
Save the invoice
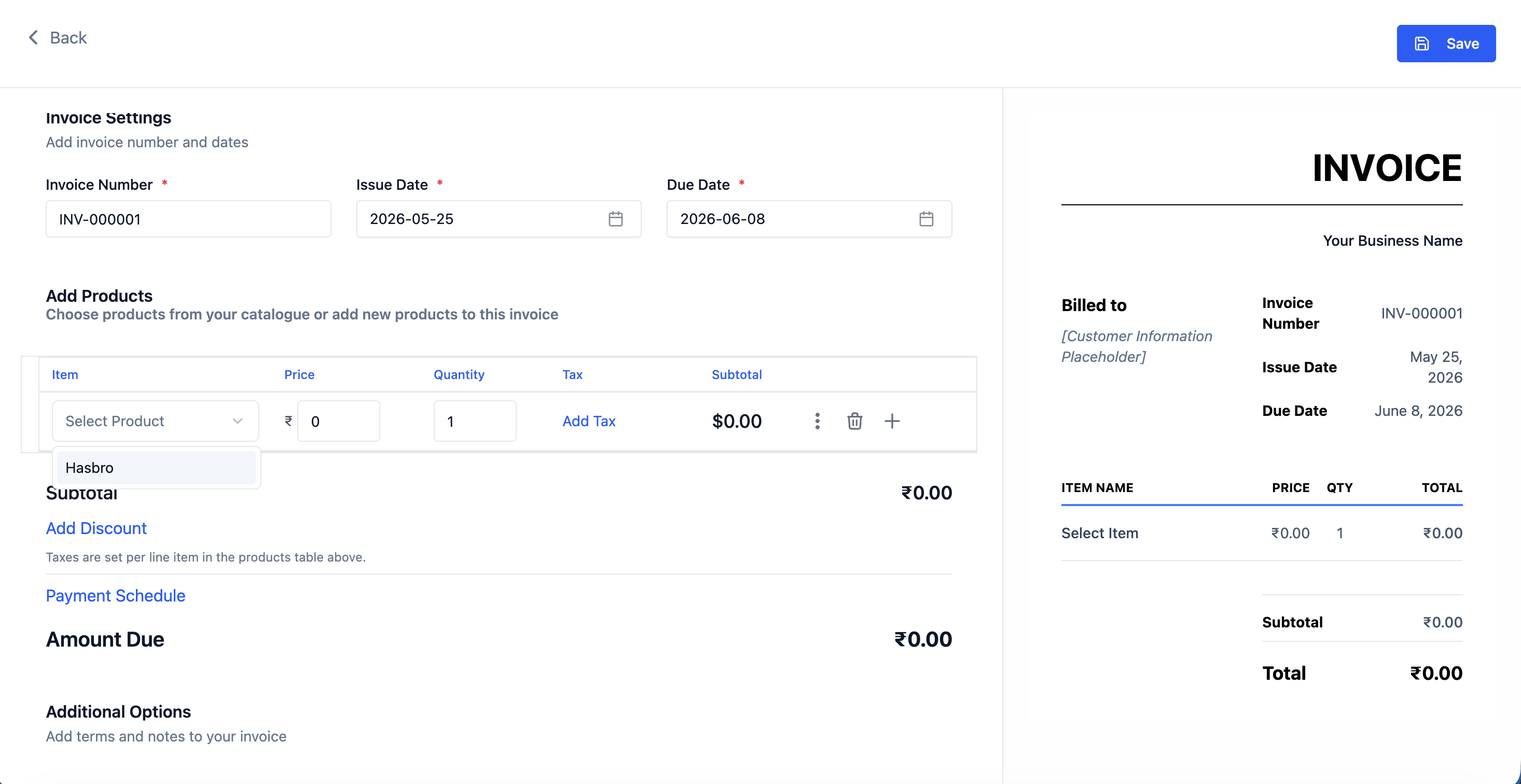[x=1445, y=44]
